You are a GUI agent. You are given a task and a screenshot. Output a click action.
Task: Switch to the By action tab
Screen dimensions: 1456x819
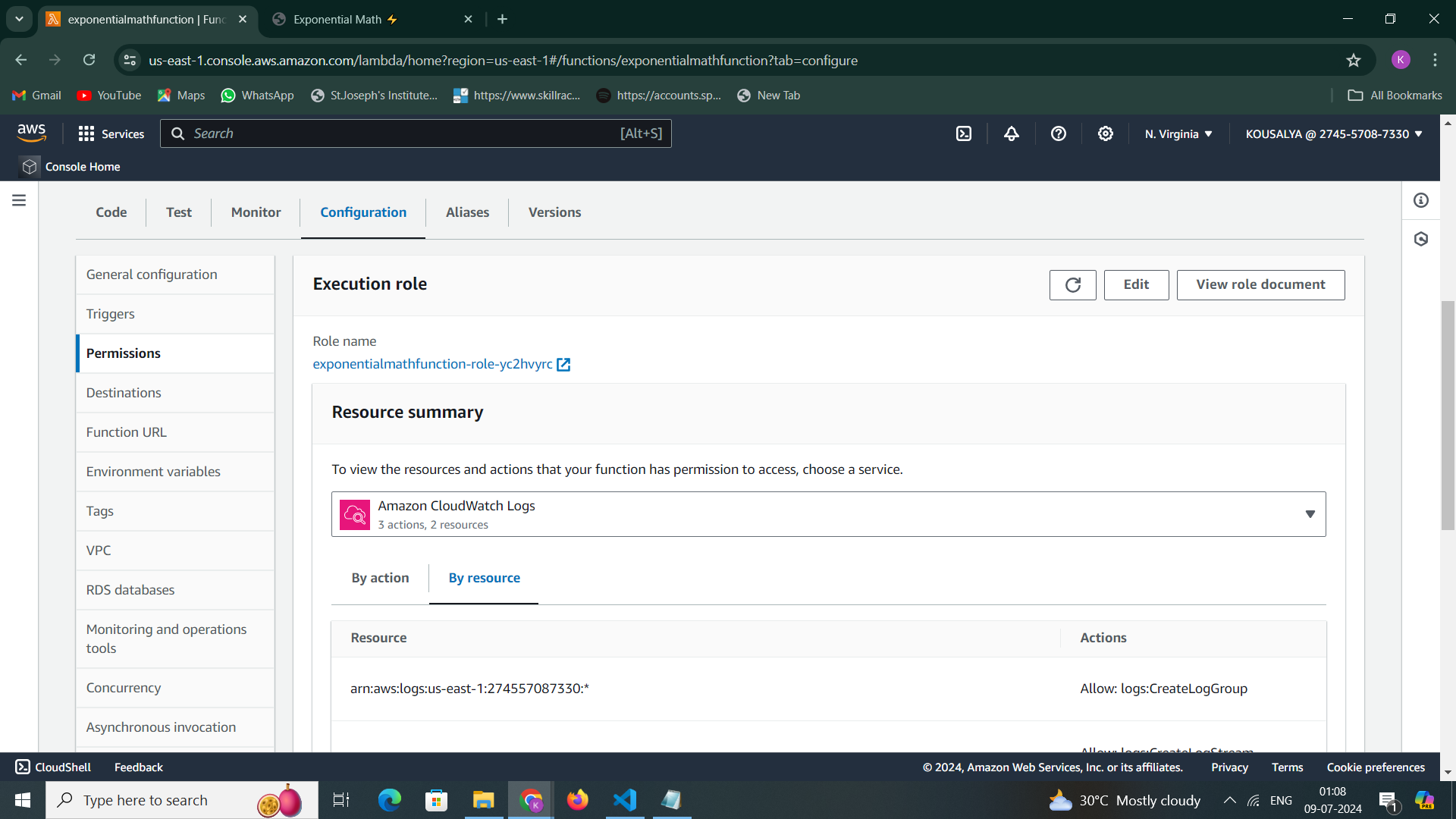(380, 578)
